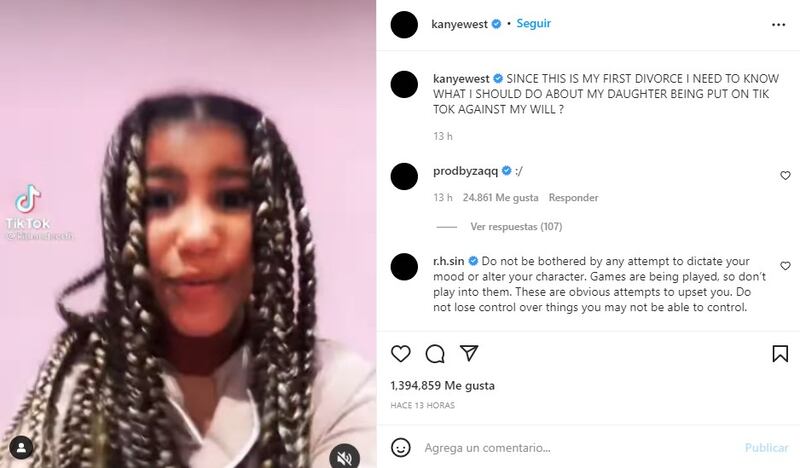Open the prodbyzaqq username link

[465, 171]
